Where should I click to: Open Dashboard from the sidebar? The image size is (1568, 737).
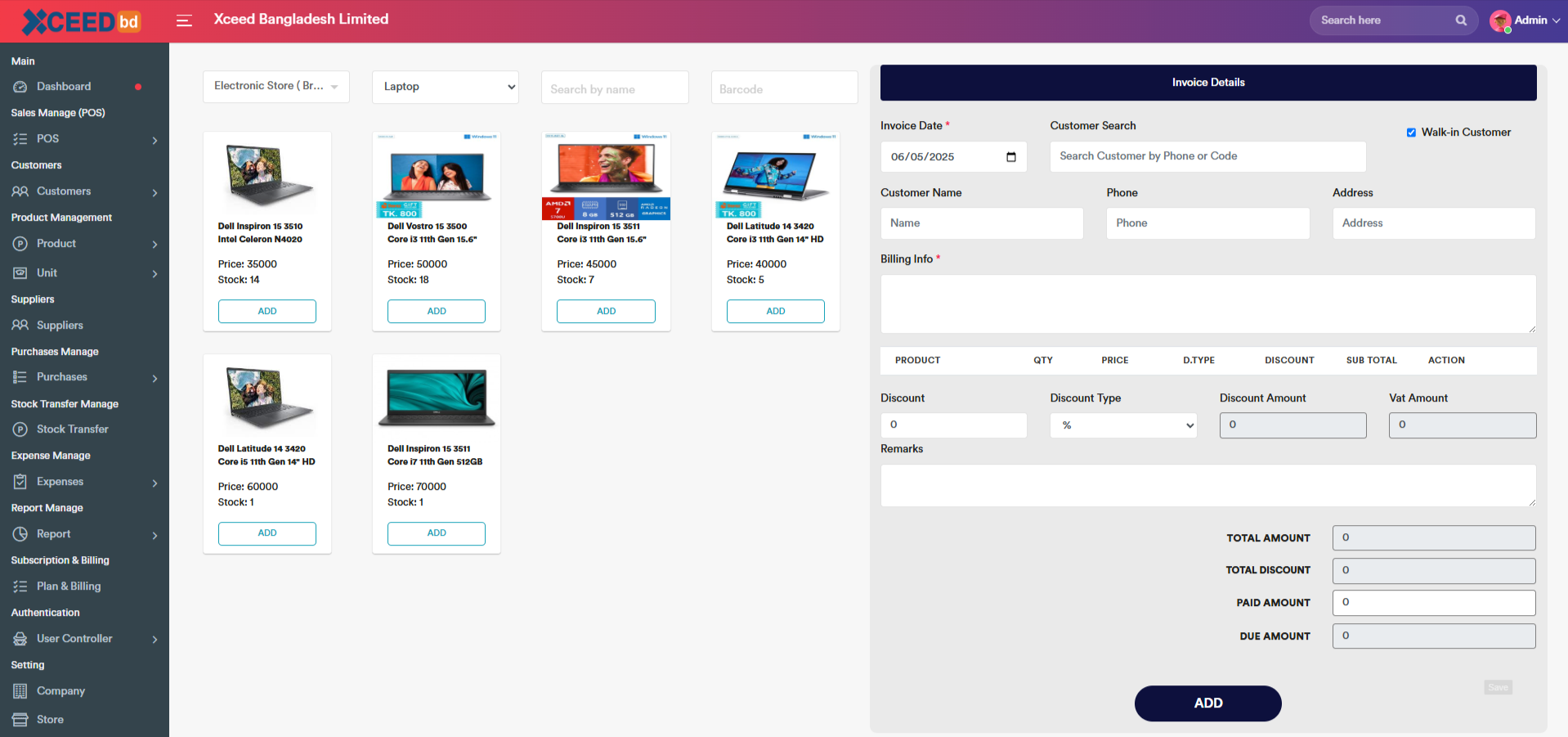(x=64, y=87)
